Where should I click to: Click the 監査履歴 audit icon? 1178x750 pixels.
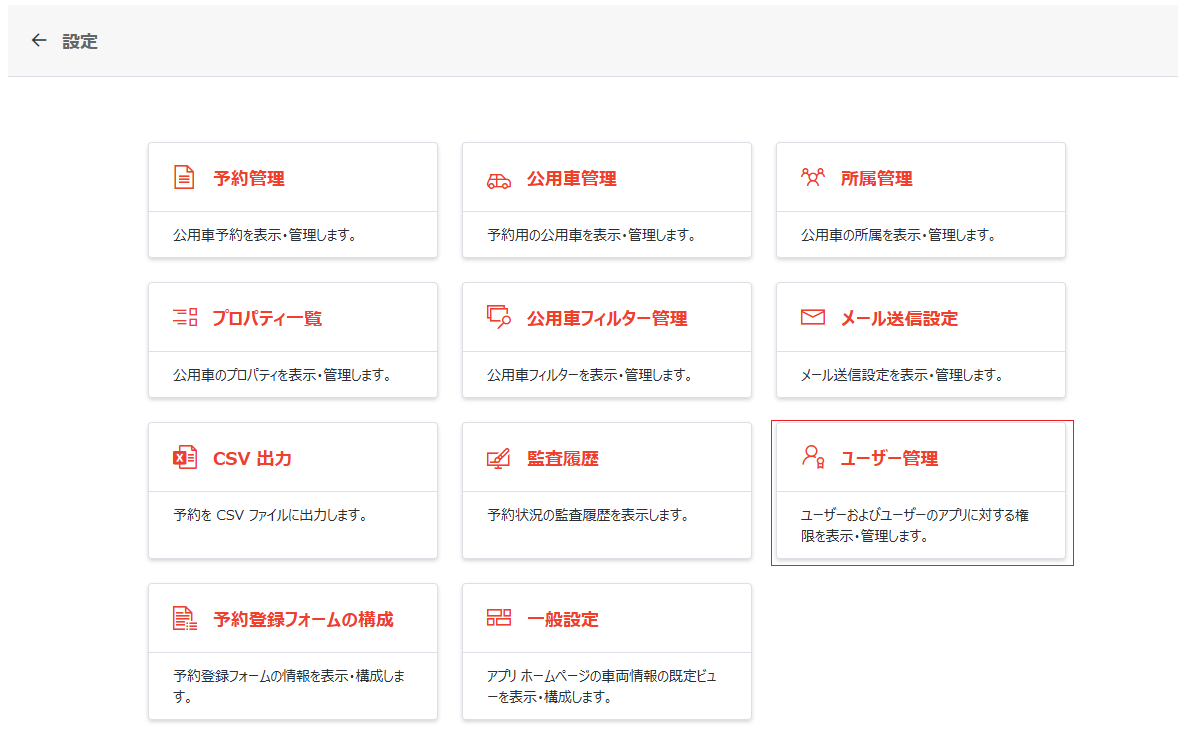click(x=498, y=458)
